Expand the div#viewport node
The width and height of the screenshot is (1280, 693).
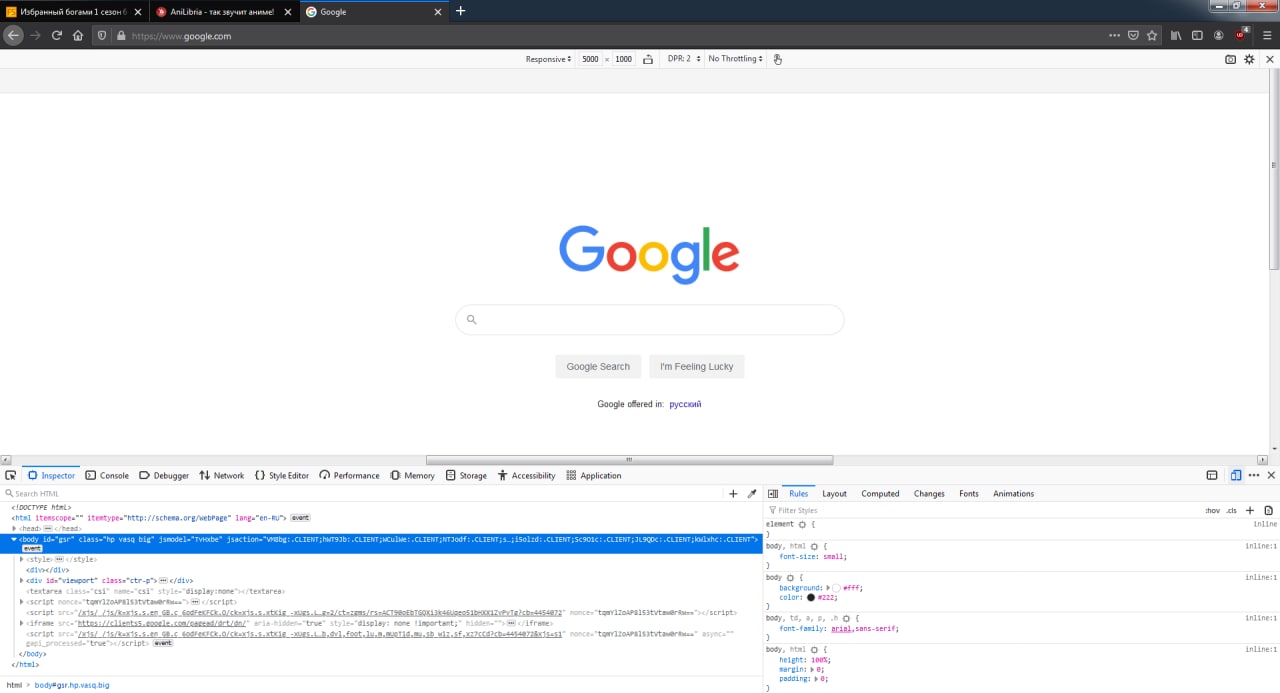click(22, 580)
